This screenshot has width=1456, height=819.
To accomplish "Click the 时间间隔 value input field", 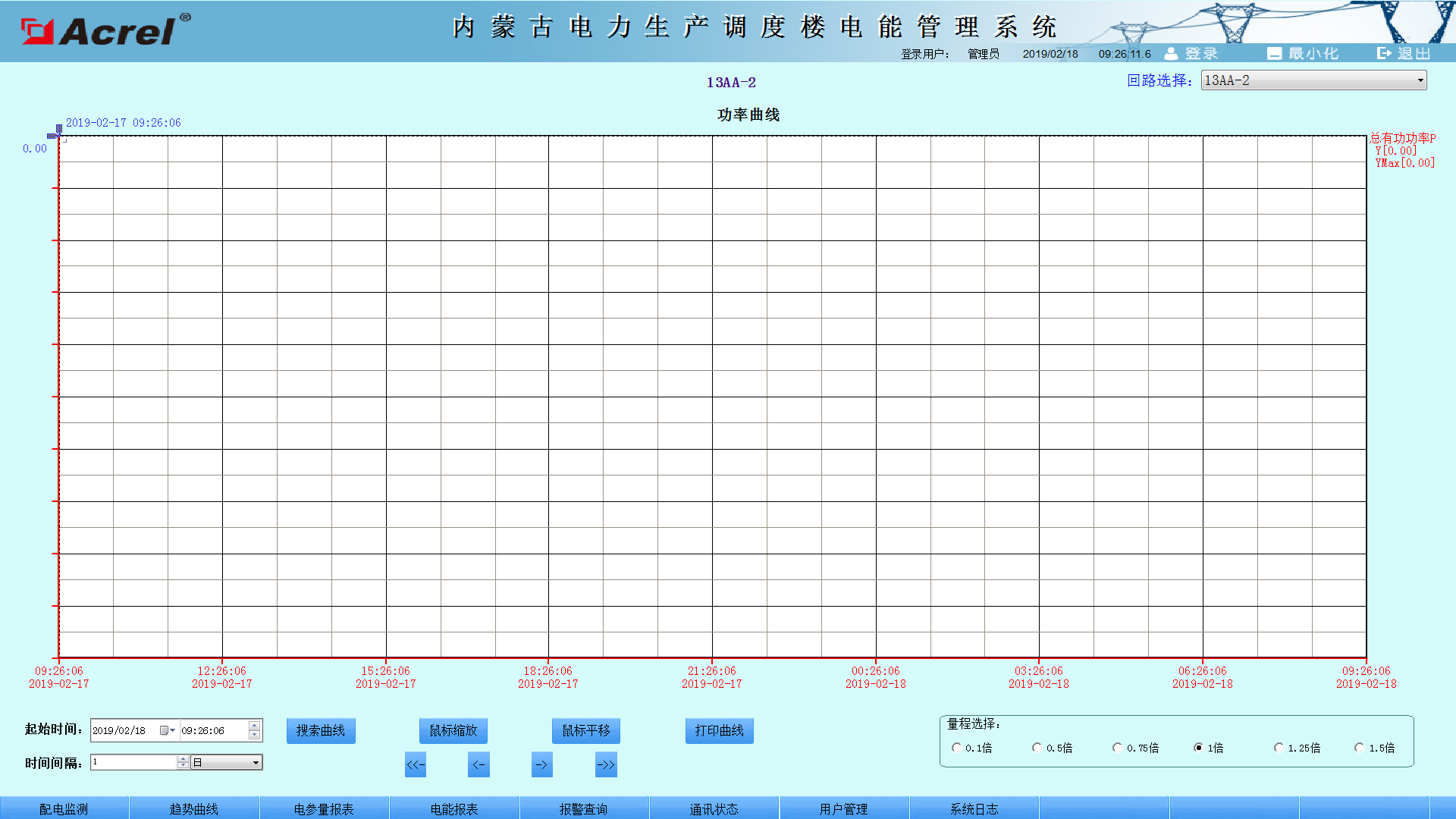I will [x=134, y=762].
